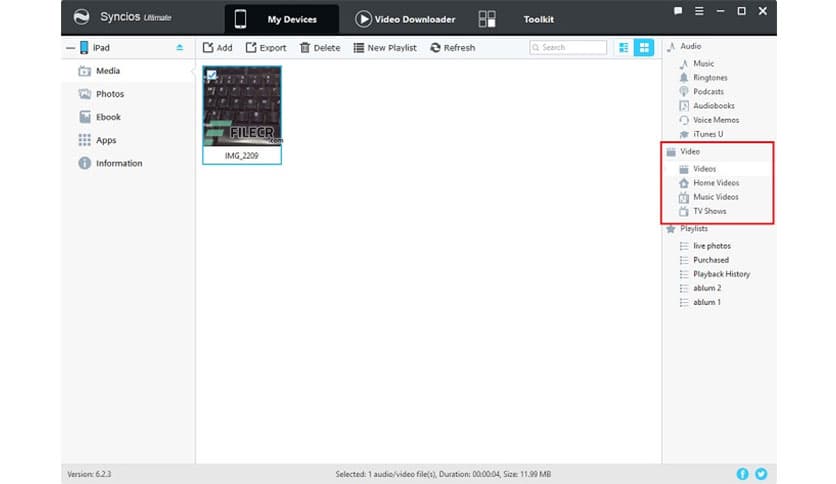Open the hamburger menu icon
Screen dimensions: 836x484
699,11
